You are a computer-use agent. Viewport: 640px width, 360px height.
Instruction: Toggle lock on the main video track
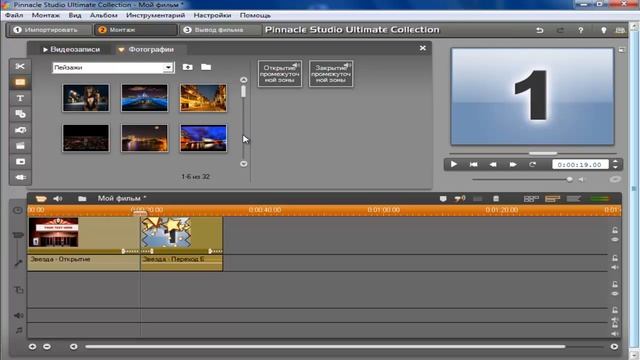615,230
